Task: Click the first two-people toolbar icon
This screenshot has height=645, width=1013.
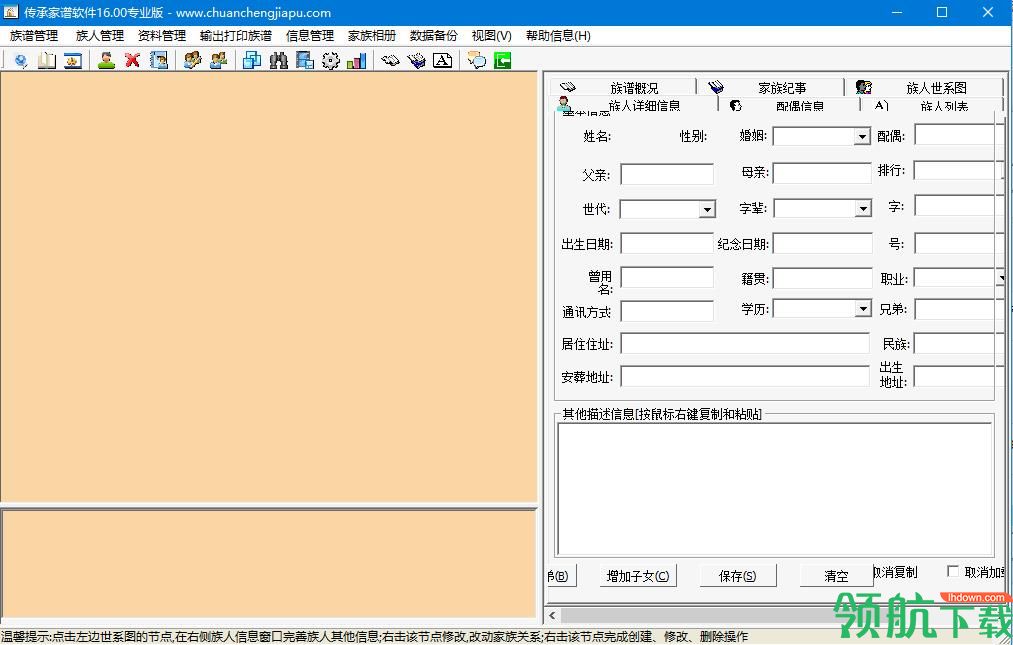Action: pyautogui.click(x=193, y=61)
